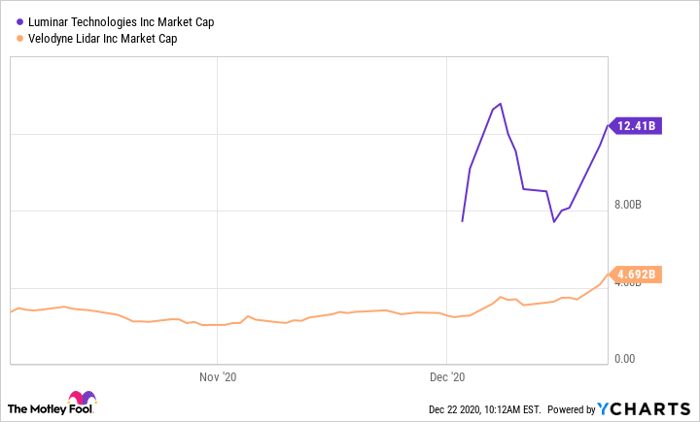Select the Dec '20 x-axis label
The image size is (700, 422).
(x=445, y=377)
